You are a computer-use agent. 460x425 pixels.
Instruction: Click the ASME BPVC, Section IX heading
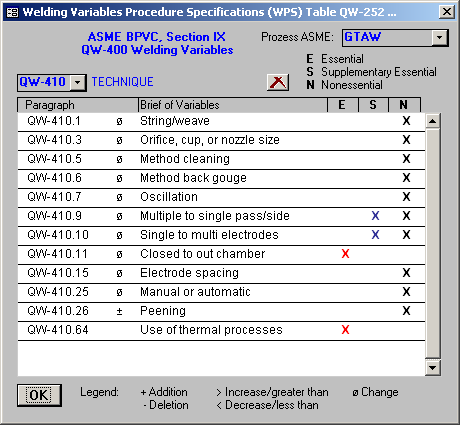[x=157, y=37]
